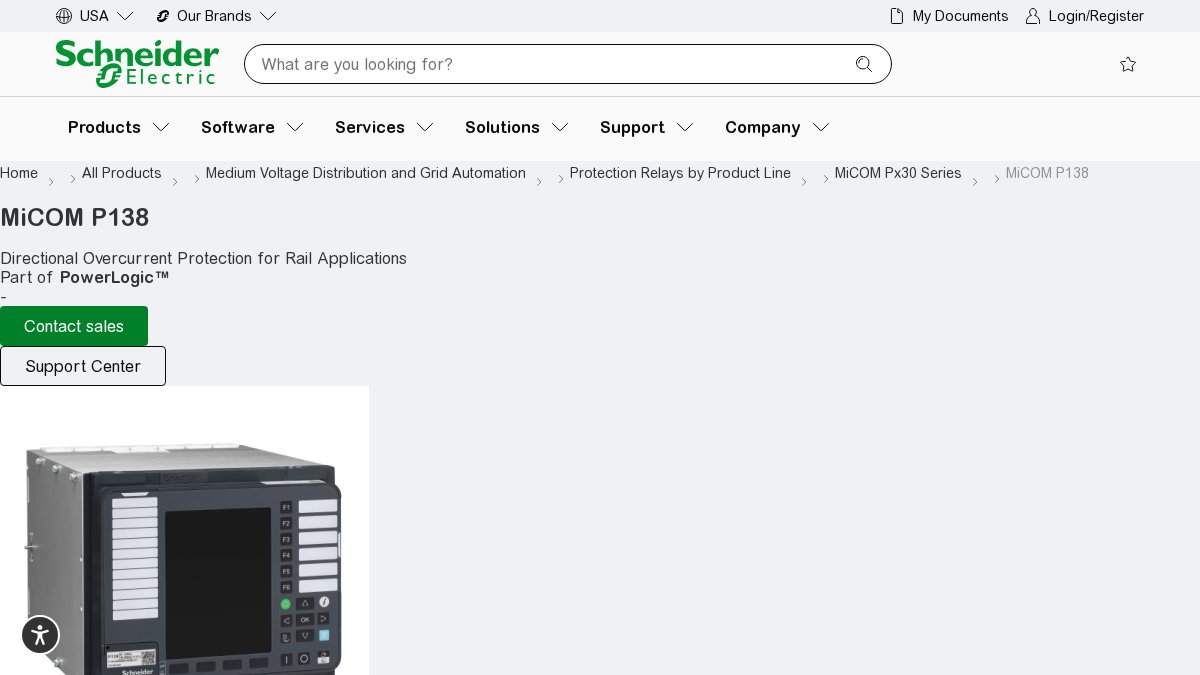Expand the Our Brands dropdown chevron

pyautogui.click(x=267, y=16)
